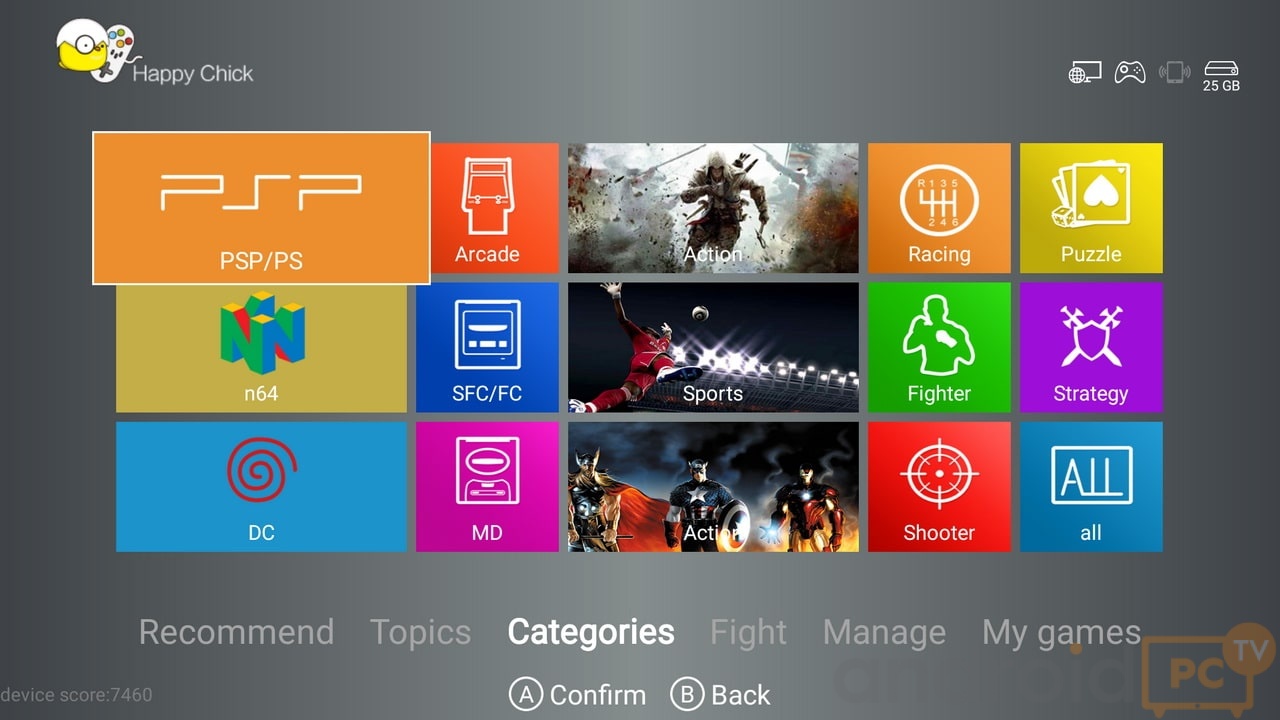1280x720 pixels.
Task: Select the Arcade cabinet tile
Action: [x=487, y=208]
